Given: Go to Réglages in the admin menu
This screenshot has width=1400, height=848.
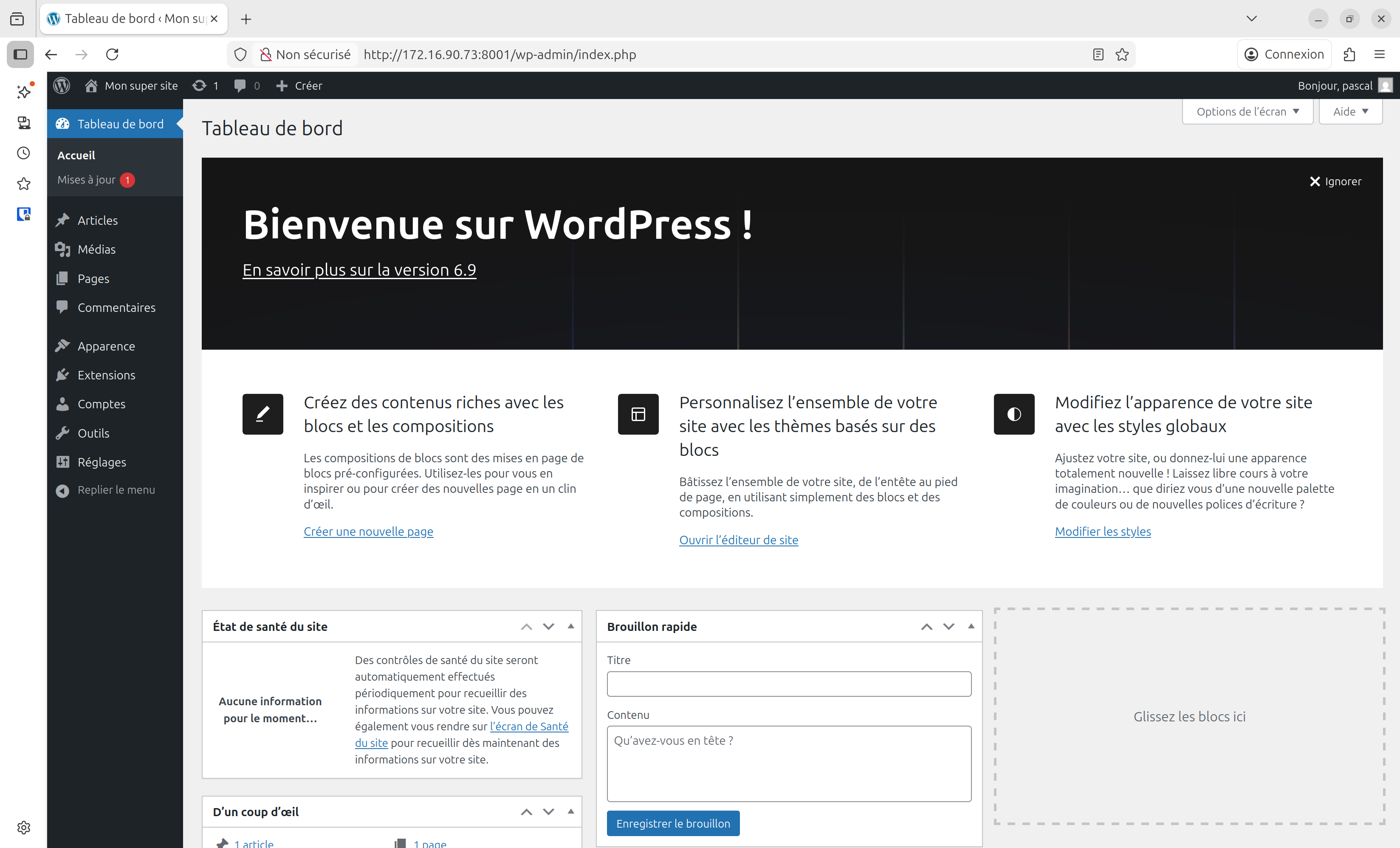Looking at the screenshot, I should [102, 462].
